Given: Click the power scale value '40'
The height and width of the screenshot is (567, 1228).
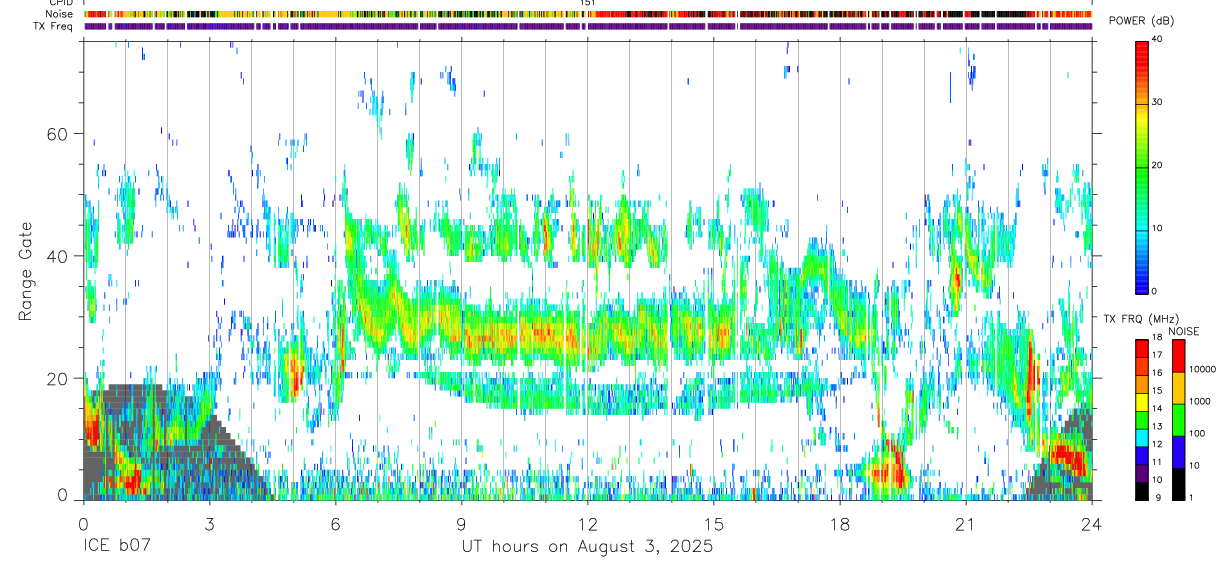Looking at the screenshot, I should (x=1158, y=41).
